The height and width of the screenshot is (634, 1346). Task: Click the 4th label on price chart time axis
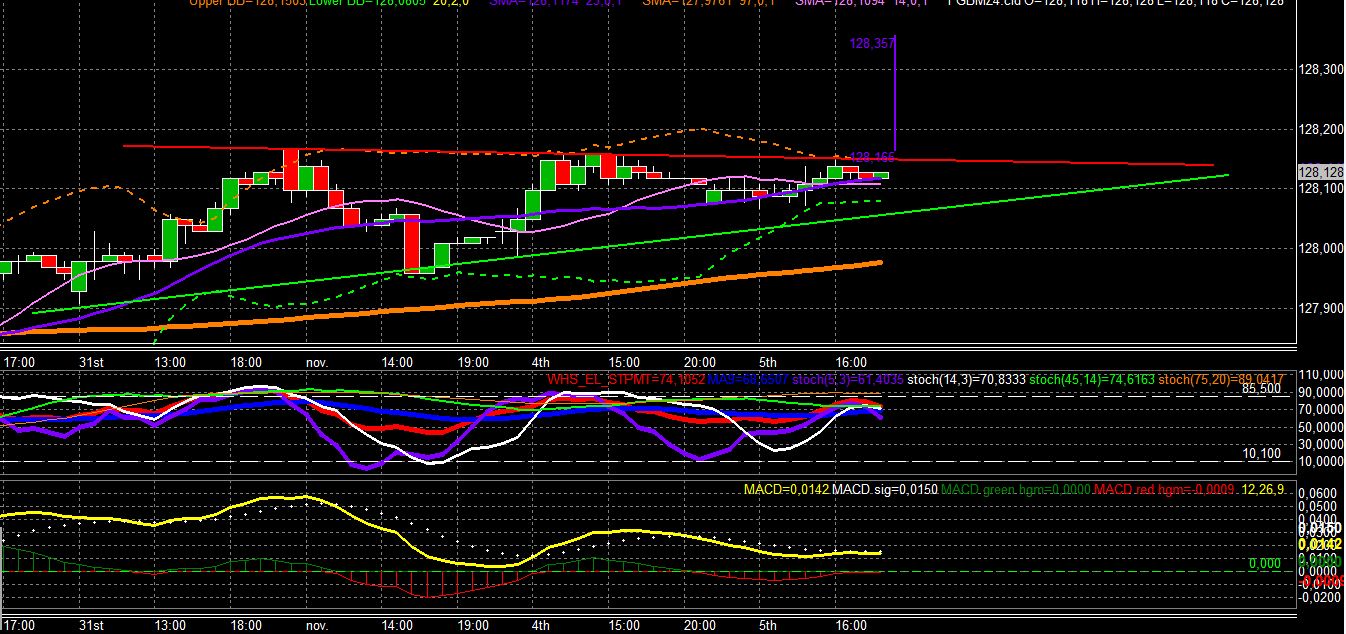coord(540,361)
